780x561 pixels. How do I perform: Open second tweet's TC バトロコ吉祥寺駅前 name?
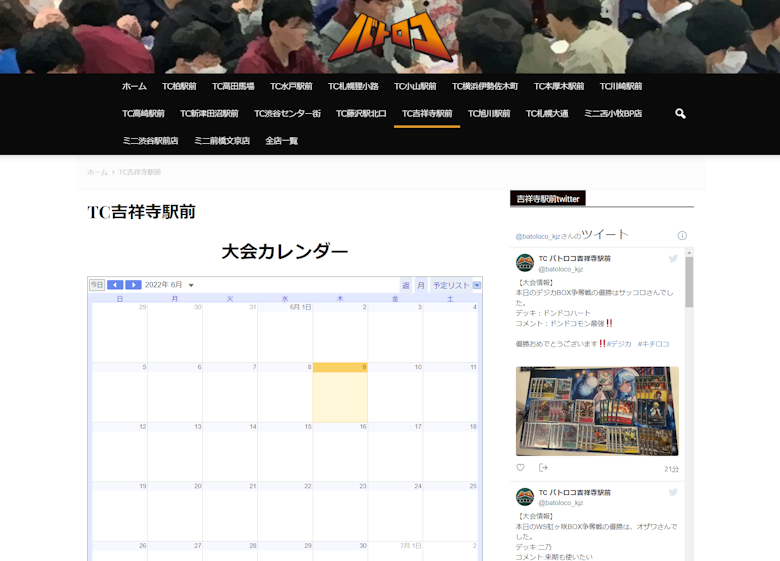click(575, 492)
